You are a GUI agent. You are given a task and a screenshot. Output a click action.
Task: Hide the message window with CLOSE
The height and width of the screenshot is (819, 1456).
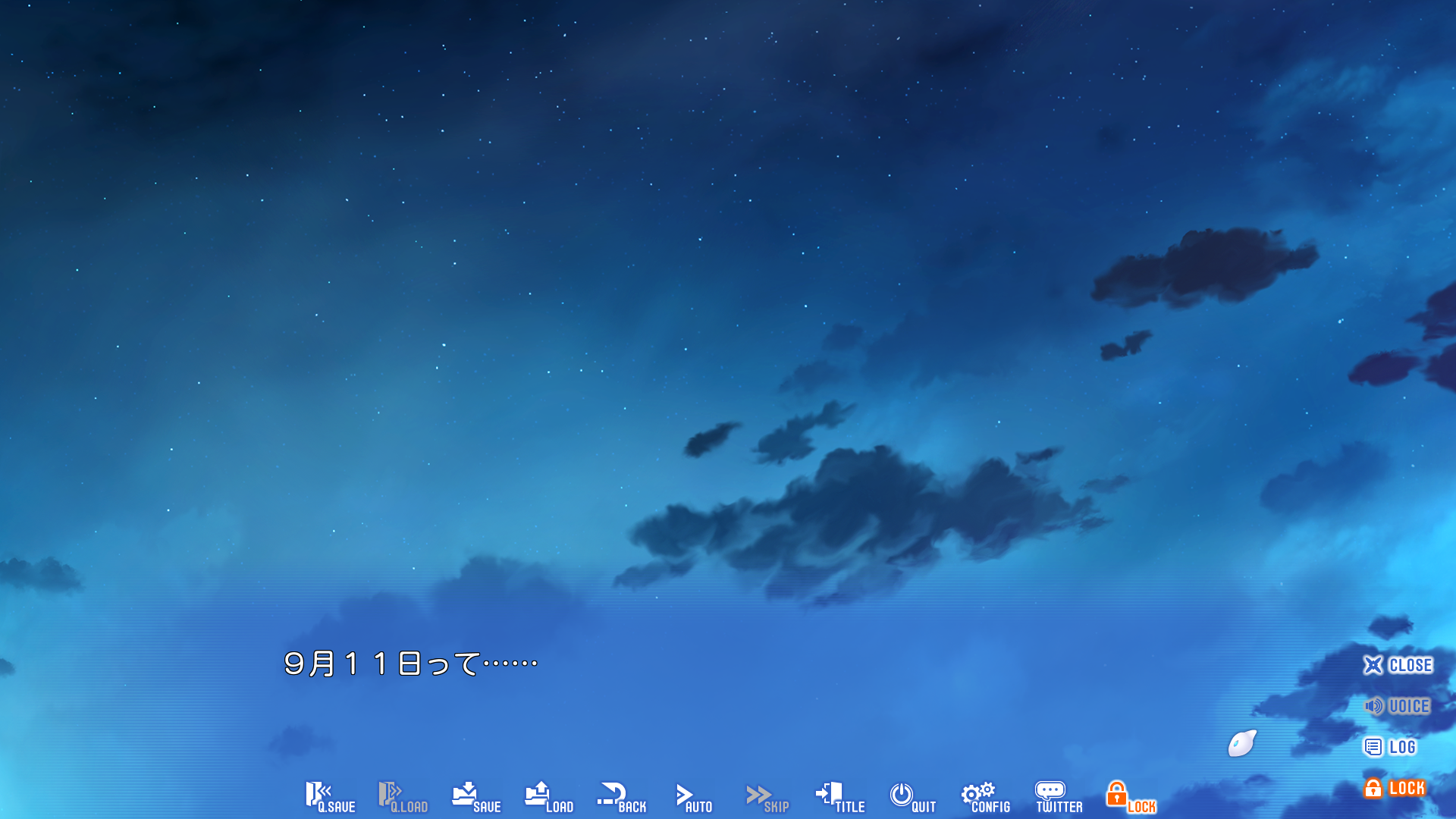tap(1398, 665)
